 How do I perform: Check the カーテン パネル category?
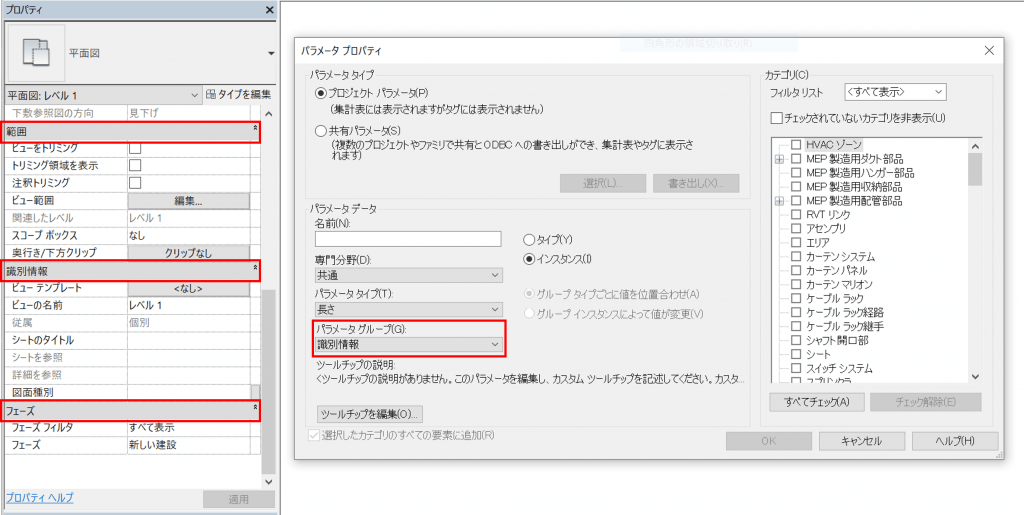795,270
